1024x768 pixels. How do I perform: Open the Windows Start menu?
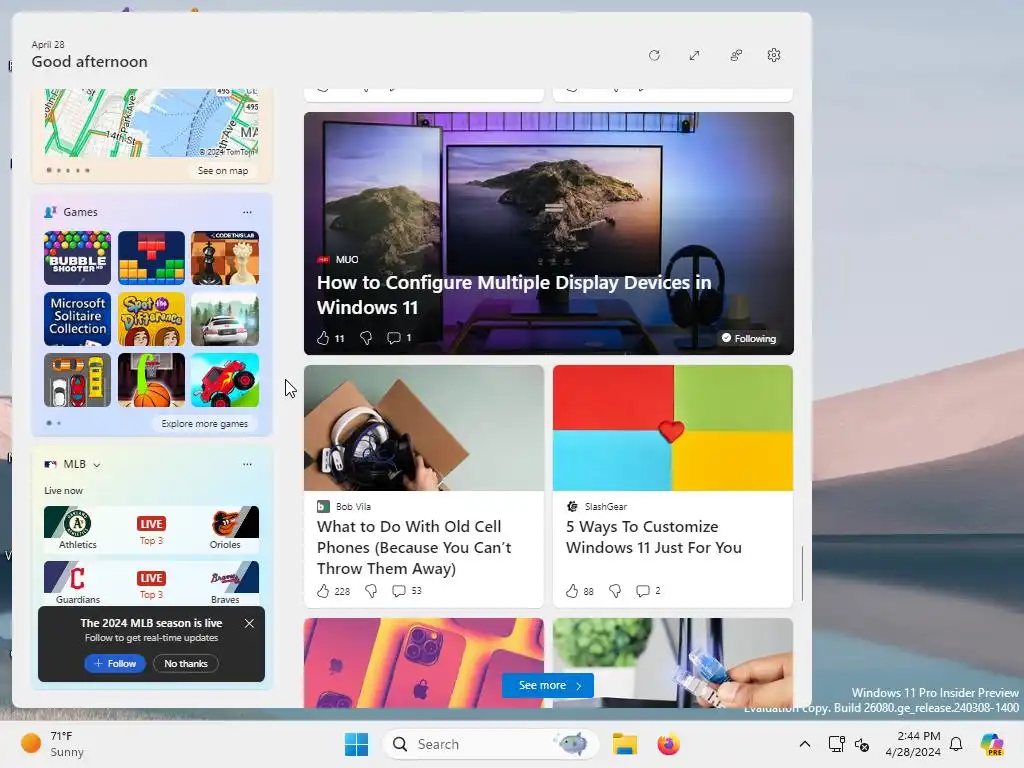click(357, 744)
